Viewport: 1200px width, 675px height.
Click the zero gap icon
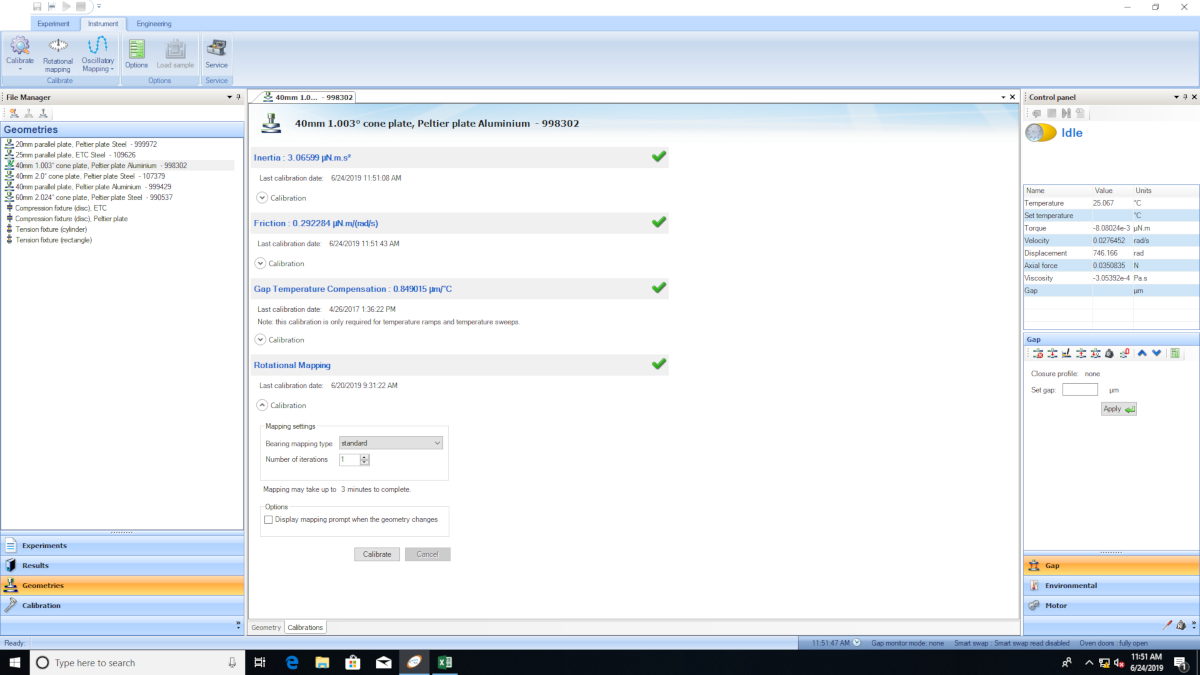pos(1124,353)
